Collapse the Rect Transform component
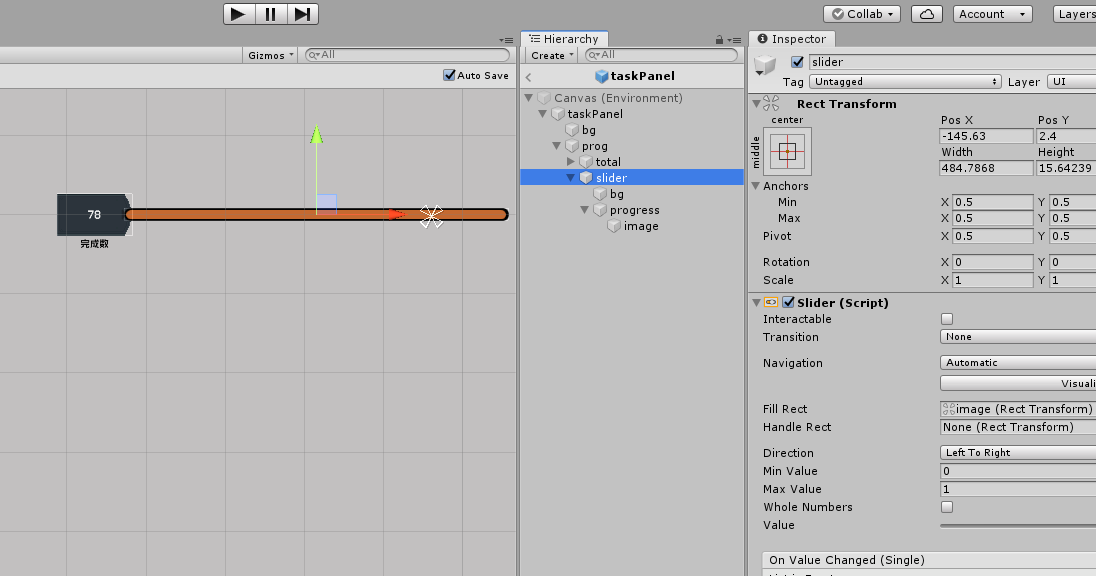This screenshot has width=1096, height=576. (756, 103)
